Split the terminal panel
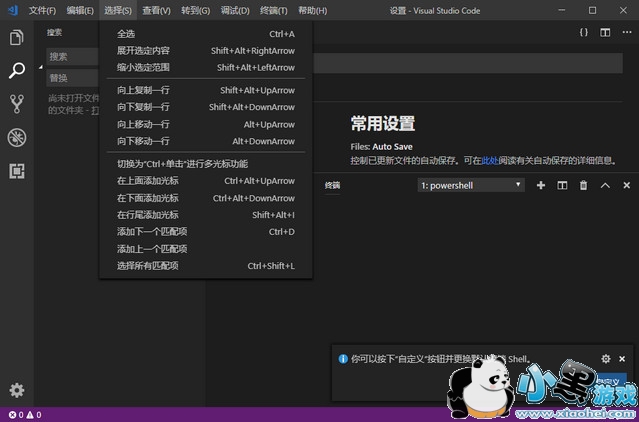The image size is (639, 422). pos(562,185)
